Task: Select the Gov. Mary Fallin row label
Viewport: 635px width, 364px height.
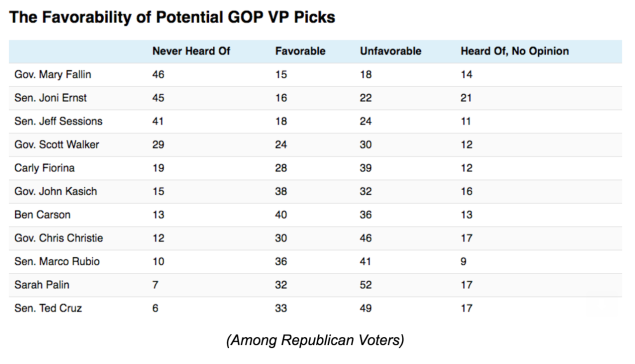Action: click(53, 75)
